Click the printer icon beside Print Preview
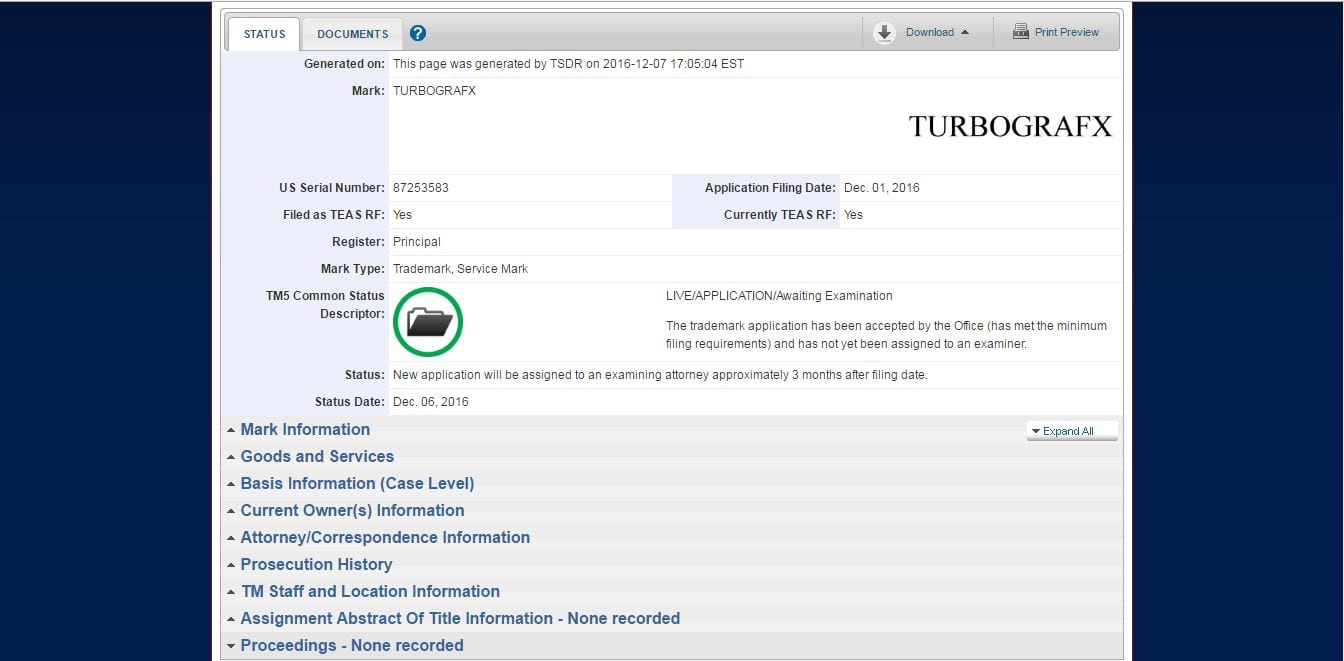The height and width of the screenshot is (661, 1344). tap(1021, 32)
